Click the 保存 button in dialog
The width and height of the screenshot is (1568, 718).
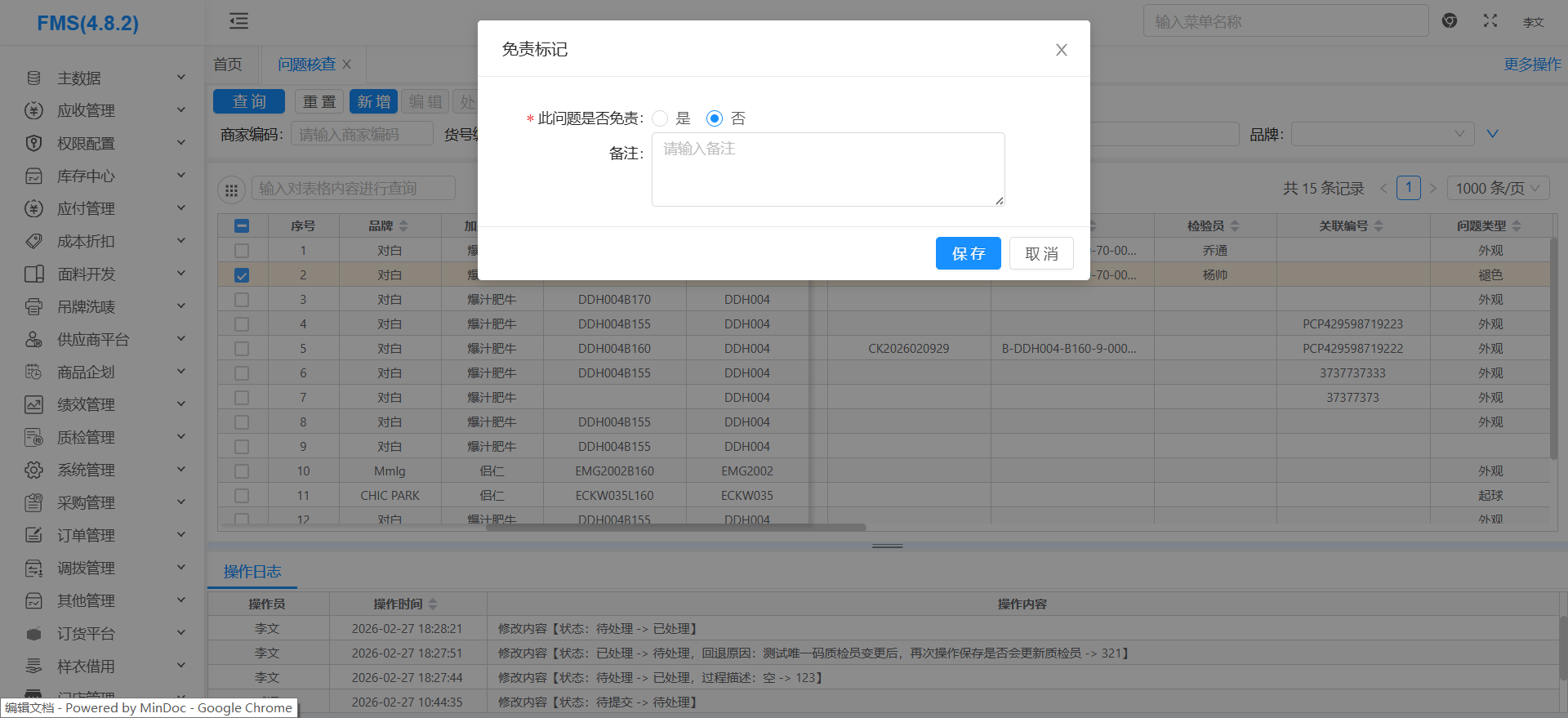[x=968, y=254]
